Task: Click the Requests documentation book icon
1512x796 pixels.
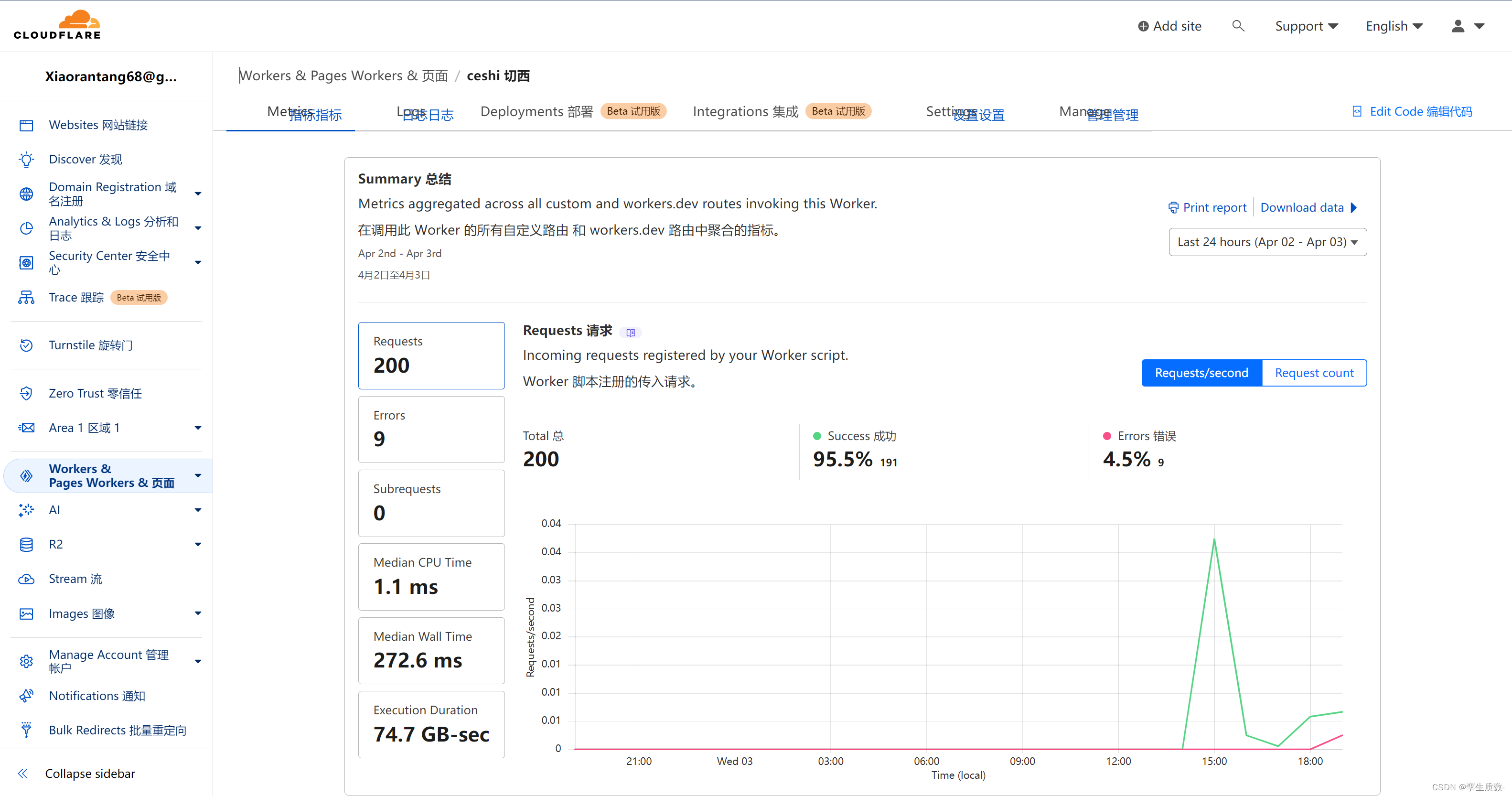Action: (631, 332)
